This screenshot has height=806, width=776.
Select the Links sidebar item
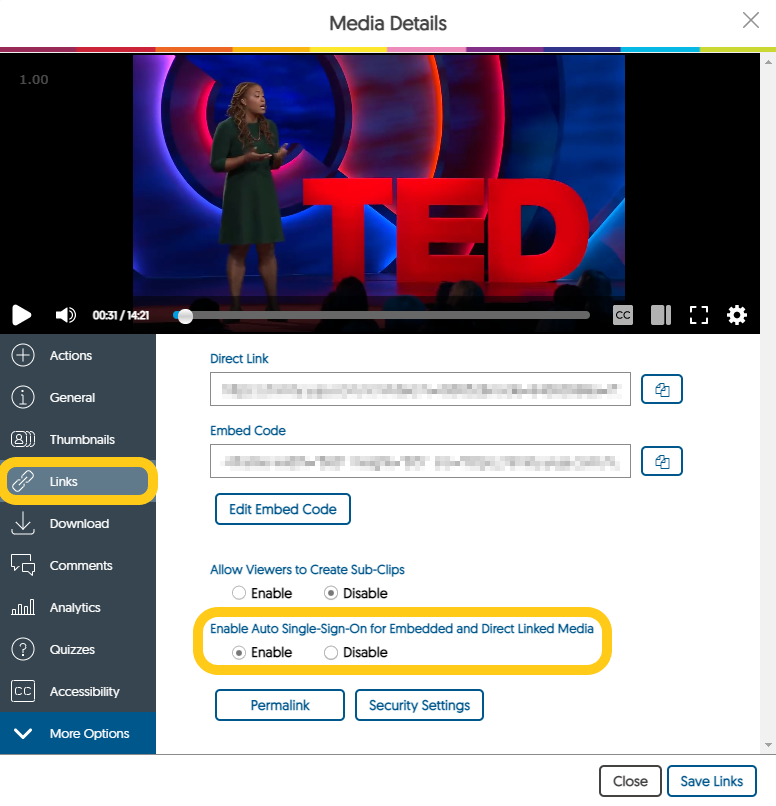(x=78, y=482)
